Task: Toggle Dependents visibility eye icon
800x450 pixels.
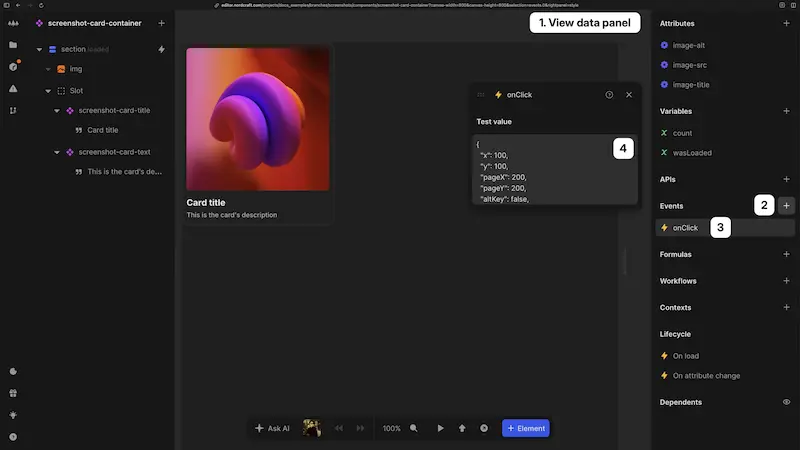Action: click(x=786, y=402)
